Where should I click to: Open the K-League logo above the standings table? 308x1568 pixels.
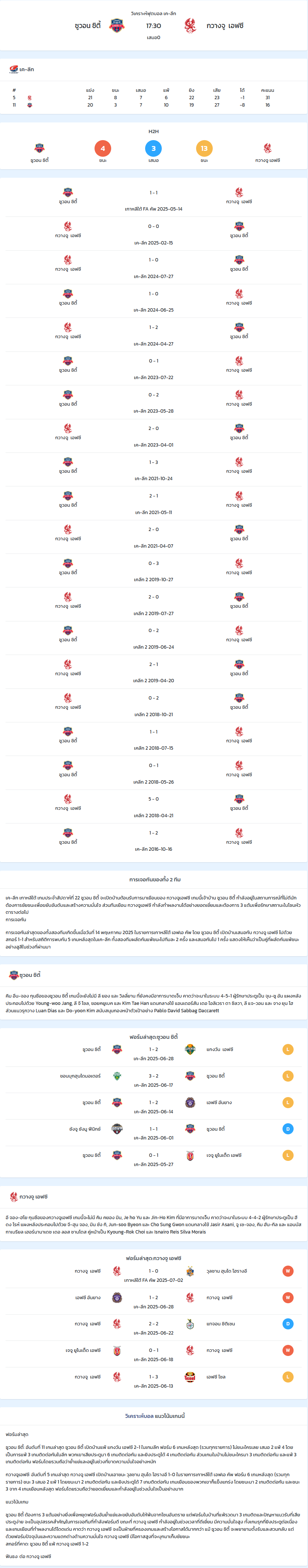13,69
